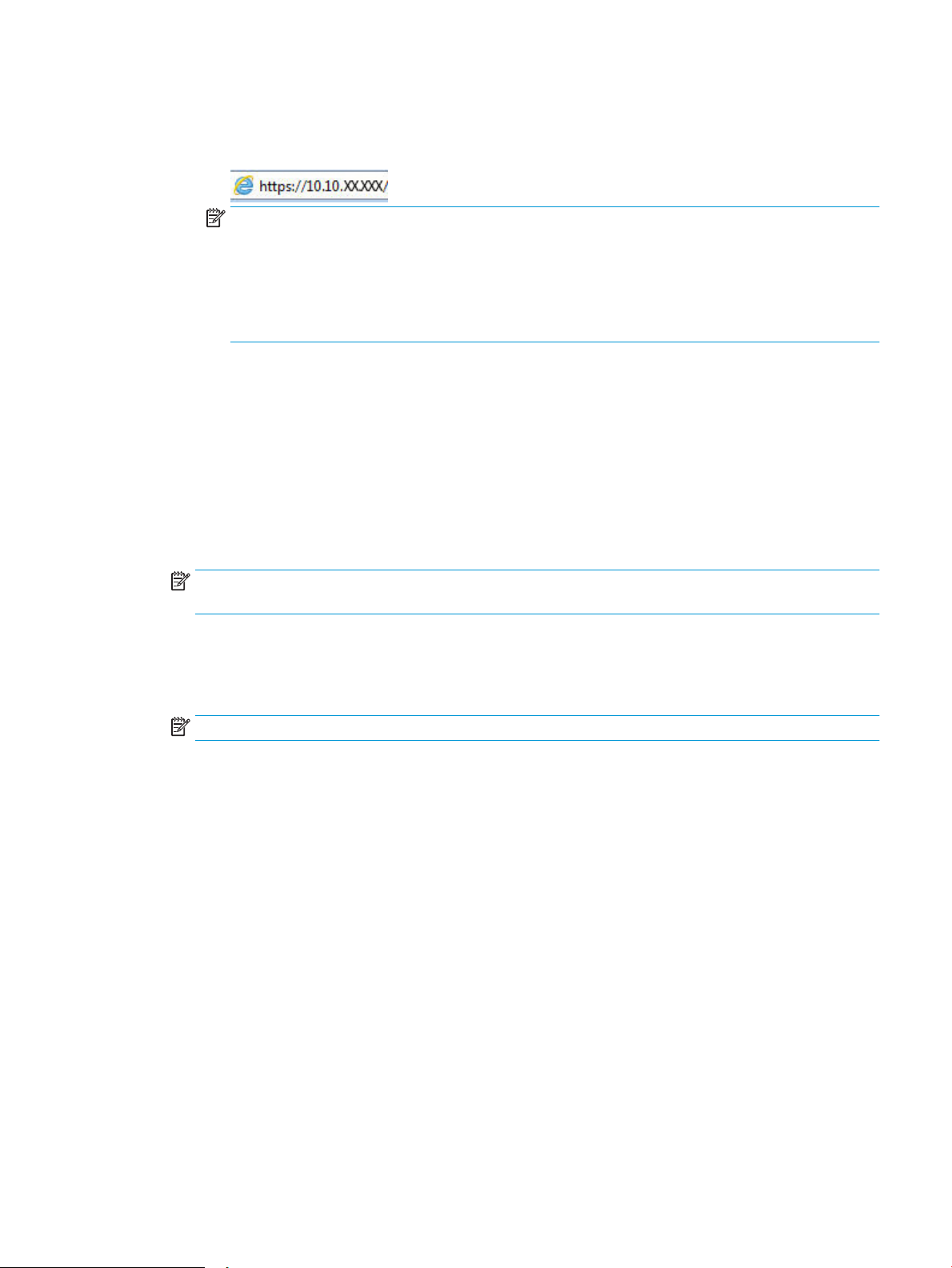The width and height of the screenshot is (952, 1268).
Task: Click the https://10.10.XX.XXX/ address text
Action: (323, 186)
